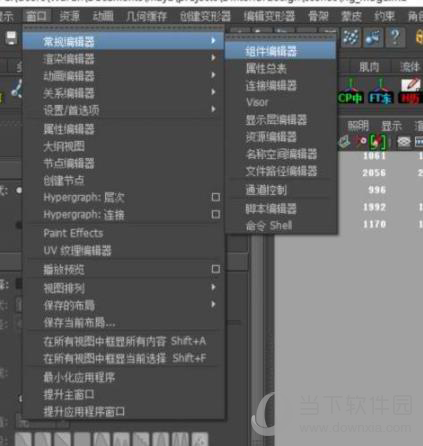Open the 骨架 menu
Screen dimensions: 423x446
[x=318, y=16]
